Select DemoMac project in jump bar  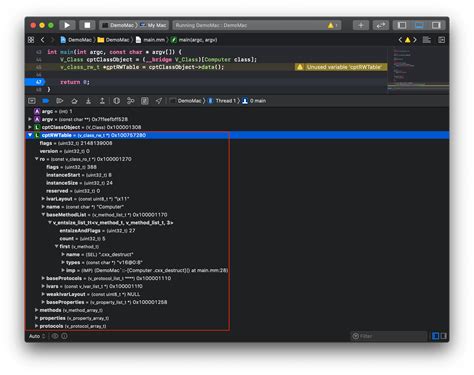[76, 40]
